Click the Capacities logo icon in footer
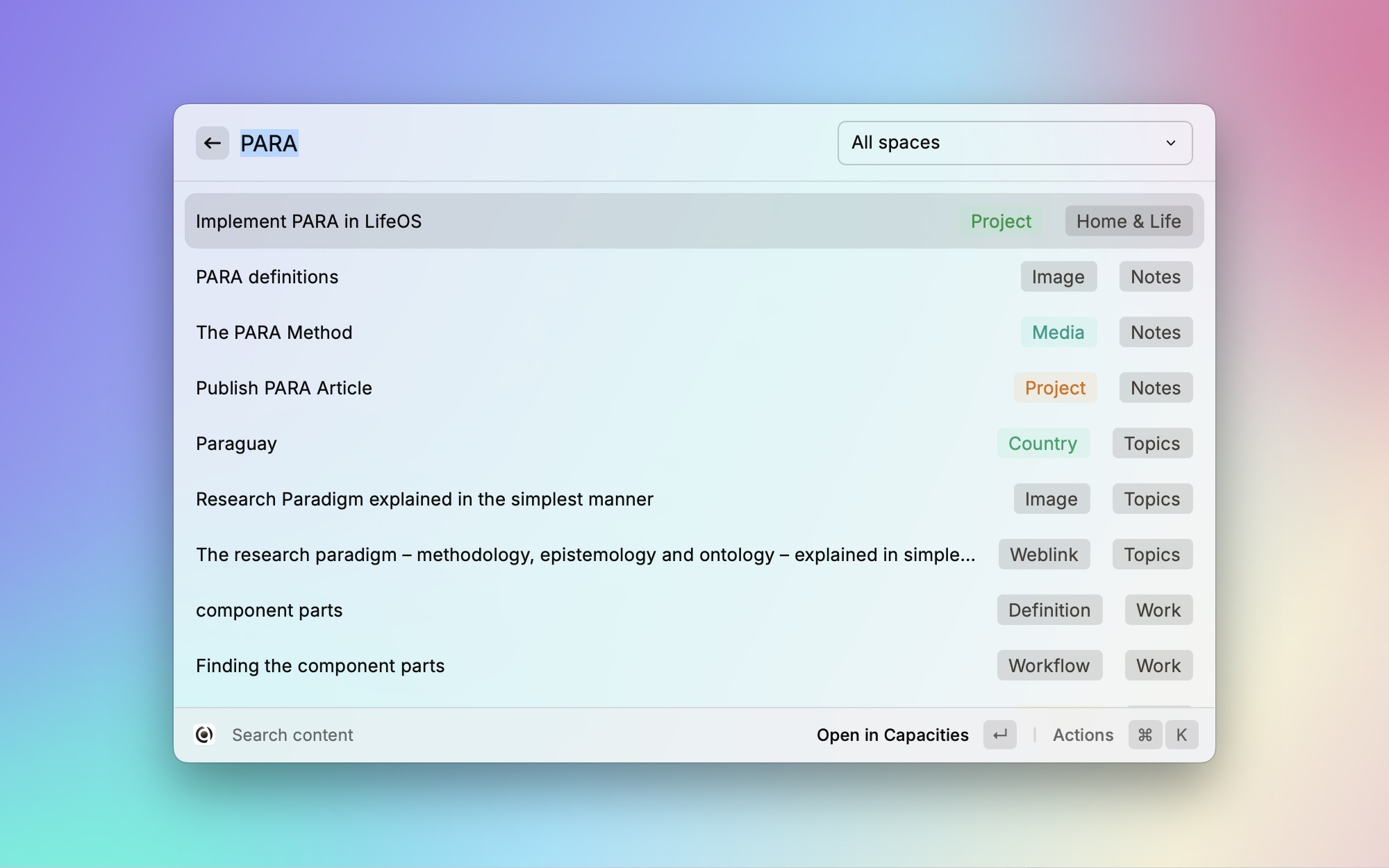1389x868 pixels. coord(204,735)
